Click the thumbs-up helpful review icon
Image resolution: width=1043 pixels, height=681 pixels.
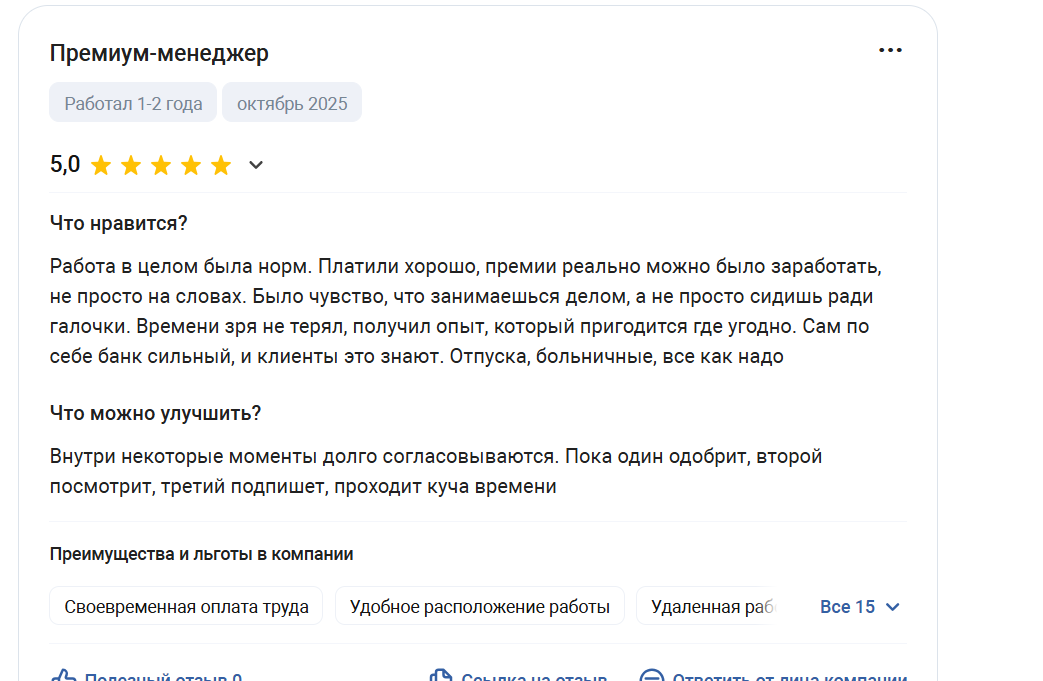click(64, 677)
